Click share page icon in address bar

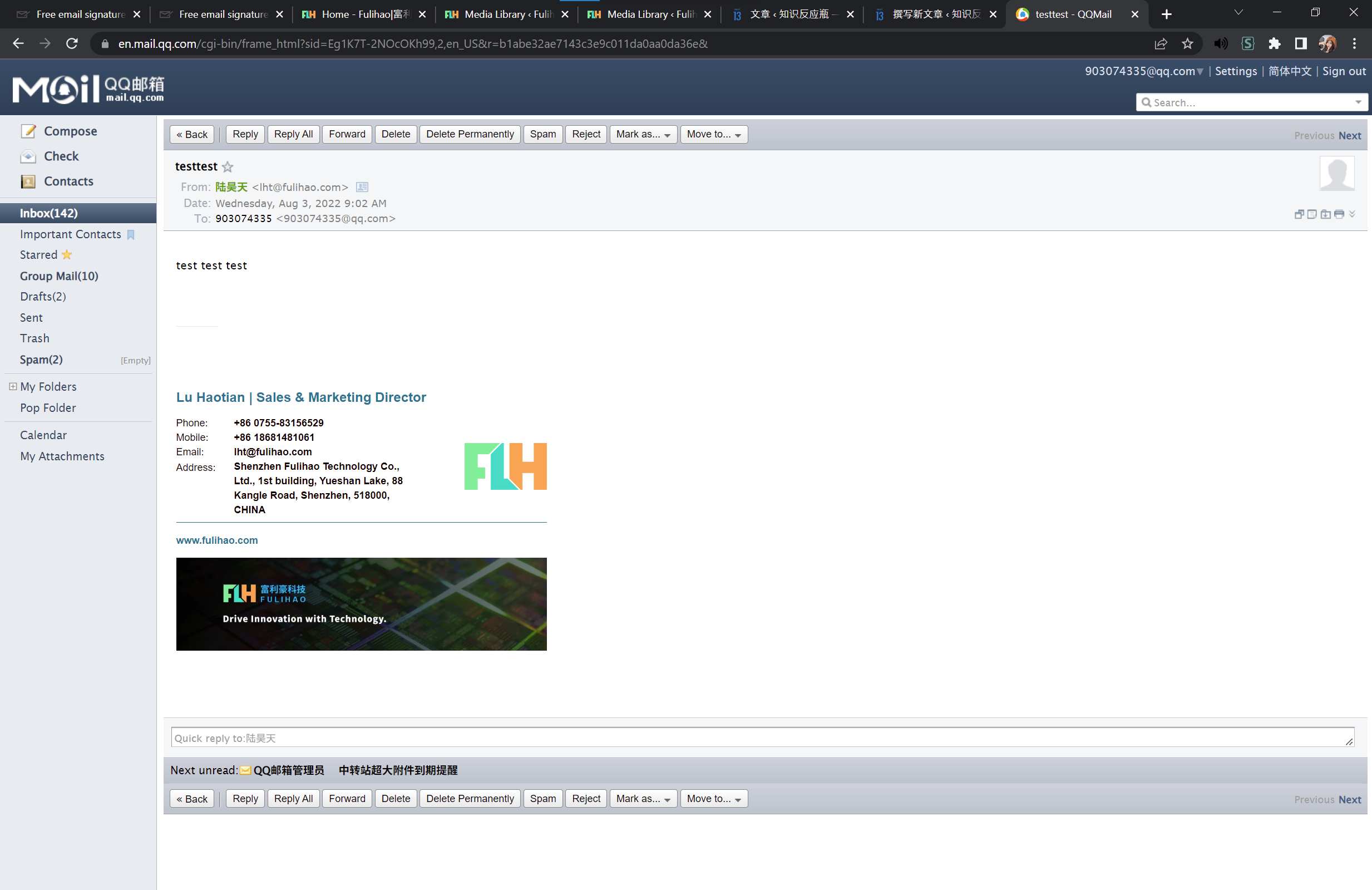tap(1161, 43)
